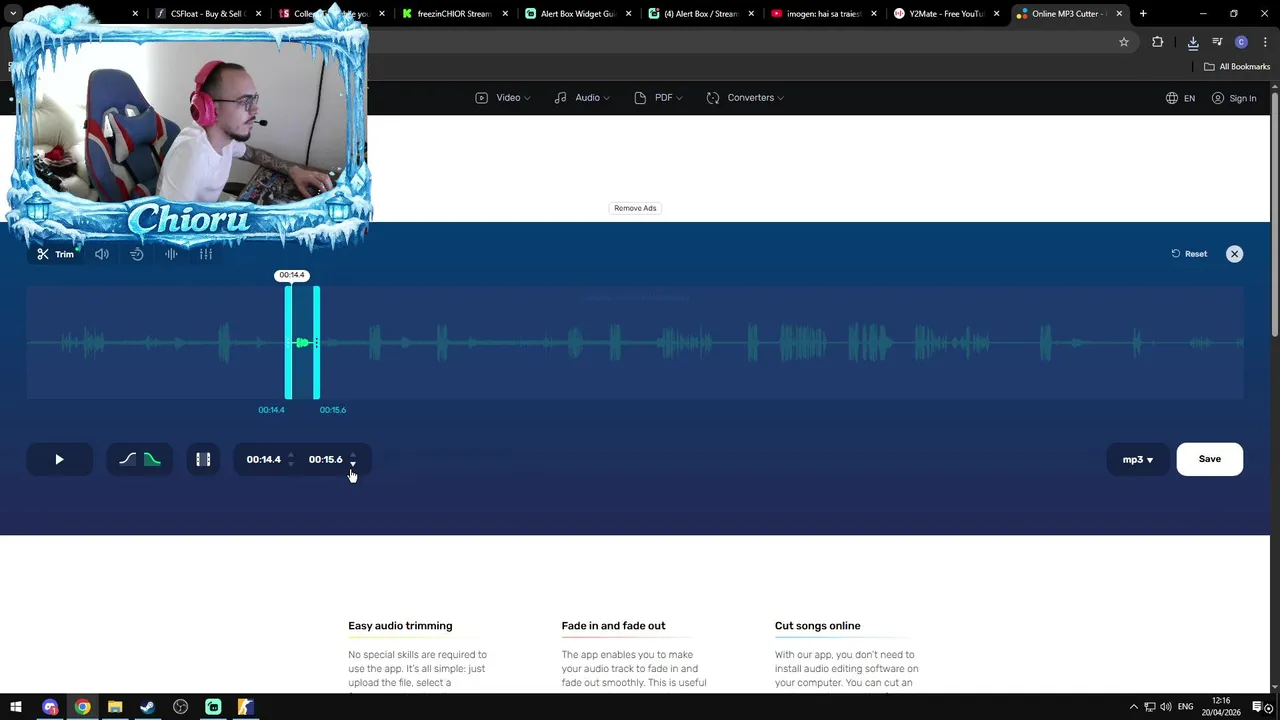Change language from EN
1280x720 pixels.
click(1180, 98)
